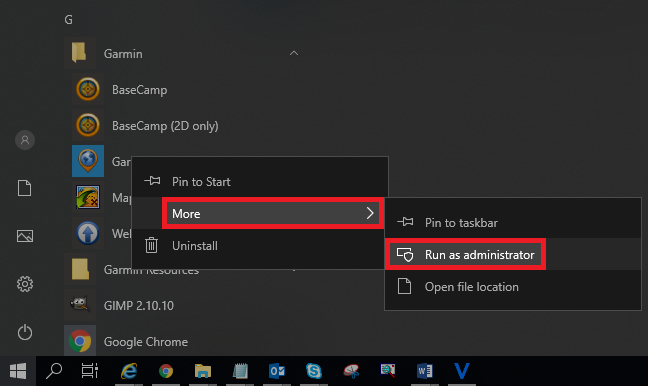Click the blue up-arrow WebUpdater icon
648x386 pixels.
88,233
